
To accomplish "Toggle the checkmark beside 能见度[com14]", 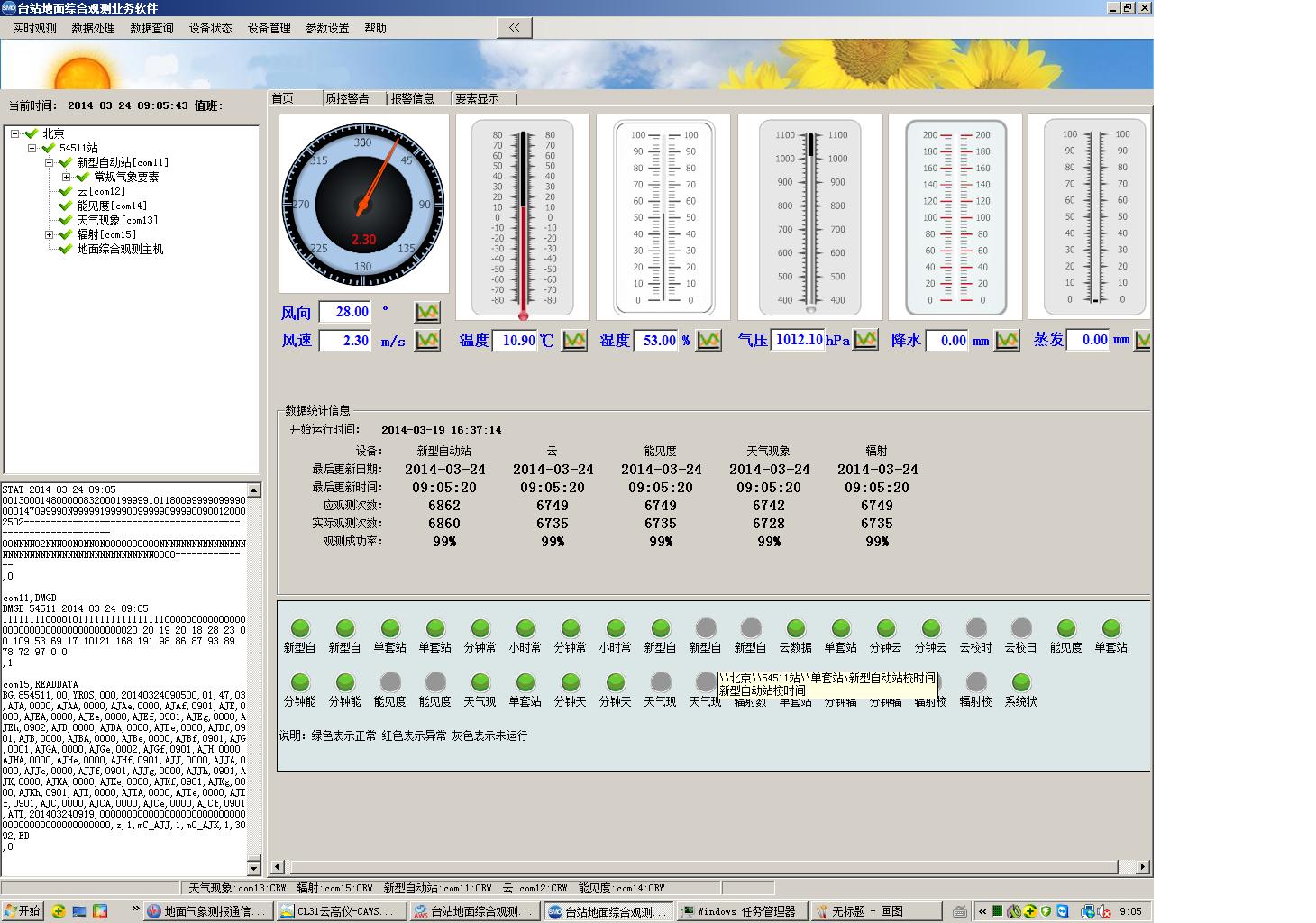I will point(66,206).
